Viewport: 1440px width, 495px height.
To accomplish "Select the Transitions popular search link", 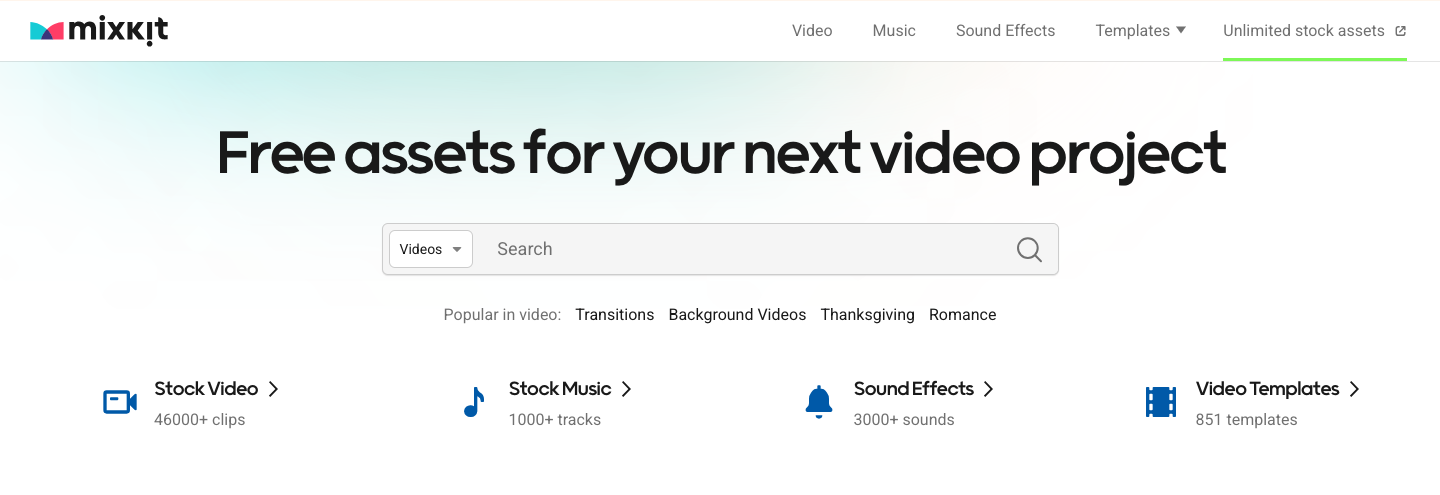I will click(x=614, y=315).
